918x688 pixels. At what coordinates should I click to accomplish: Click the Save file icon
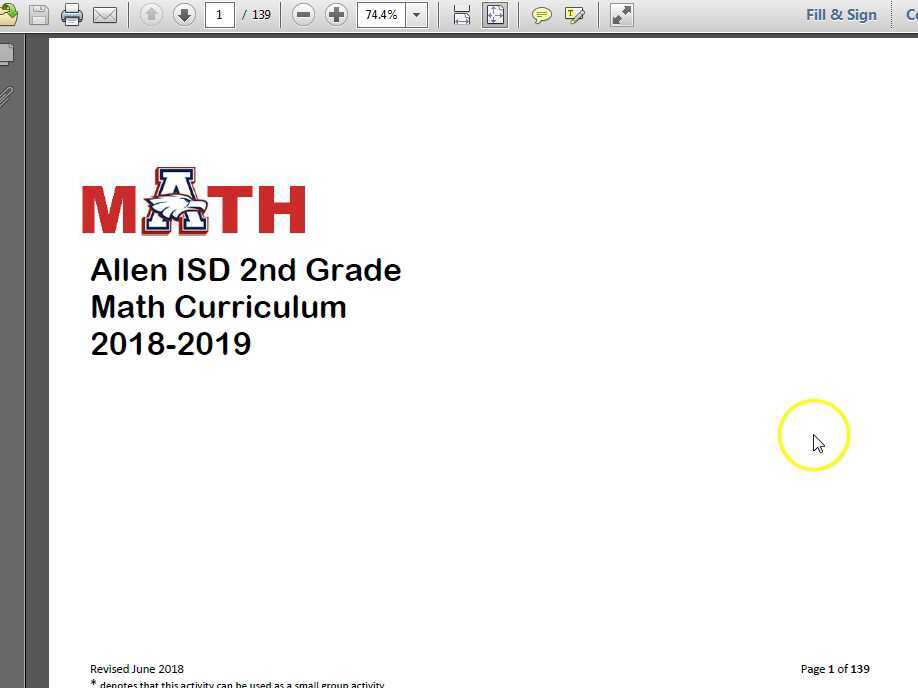coord(38,15)
